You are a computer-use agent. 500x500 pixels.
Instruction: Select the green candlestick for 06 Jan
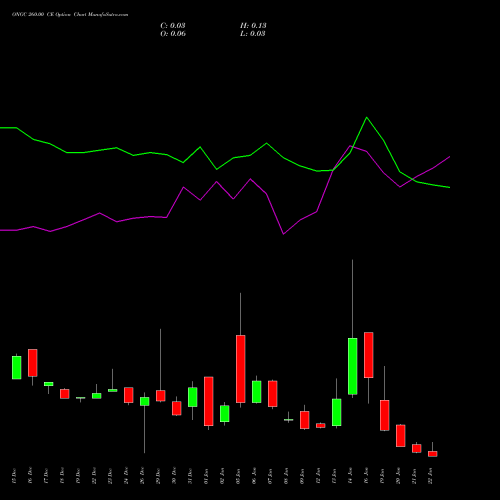(257, 392)
